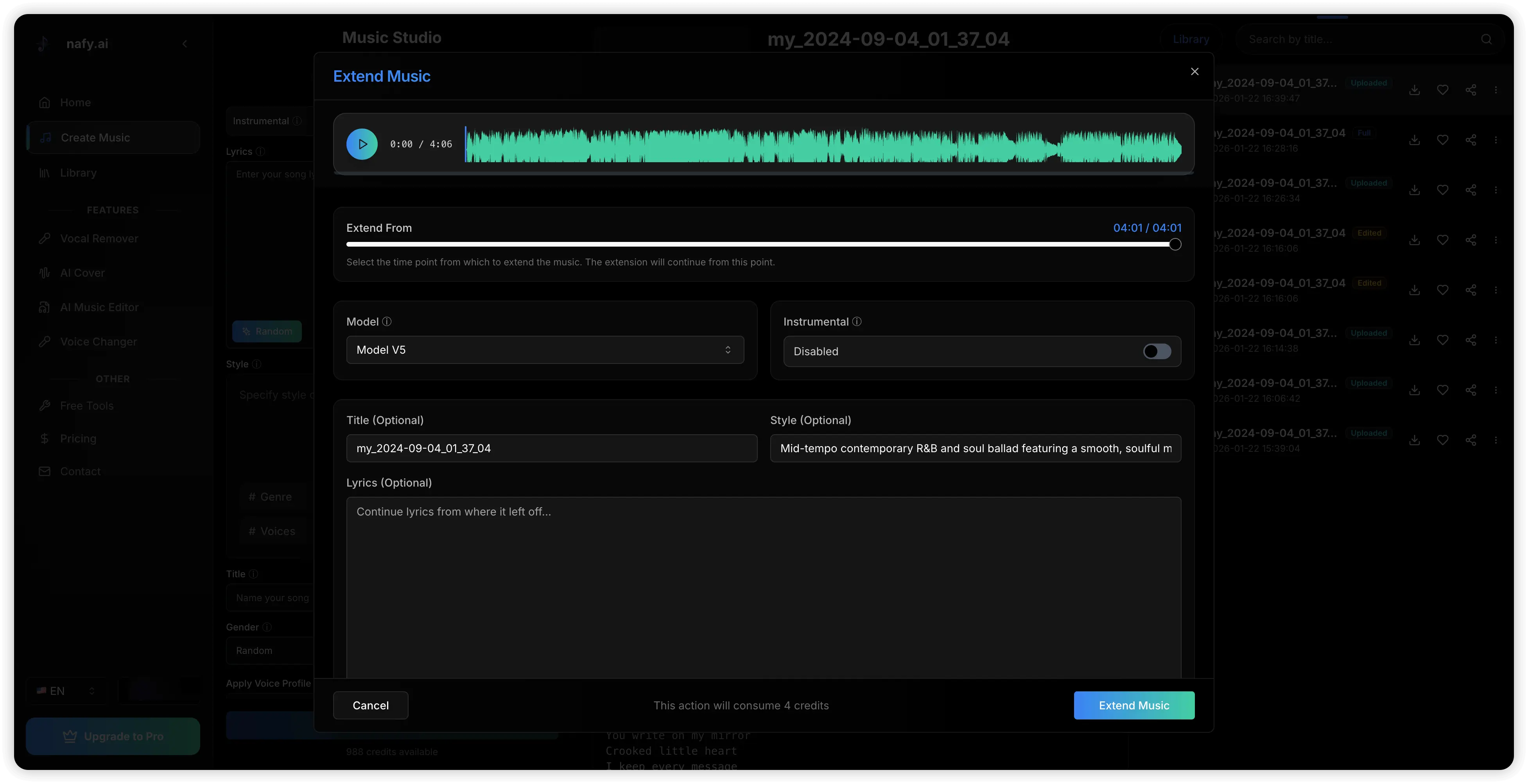Download the track dated 16:14:38
Screen dimensions: 1528x784
point(1415,340)
